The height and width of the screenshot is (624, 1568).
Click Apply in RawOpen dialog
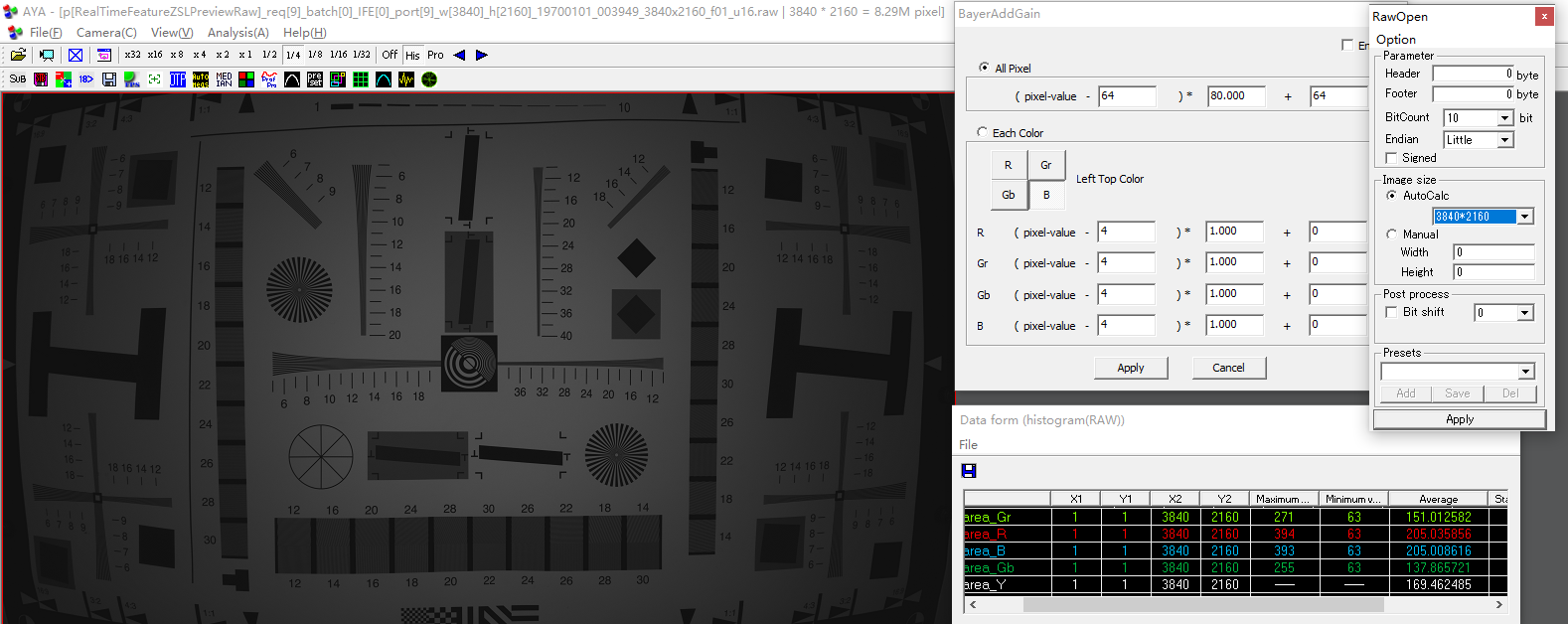pos(1460,419)
